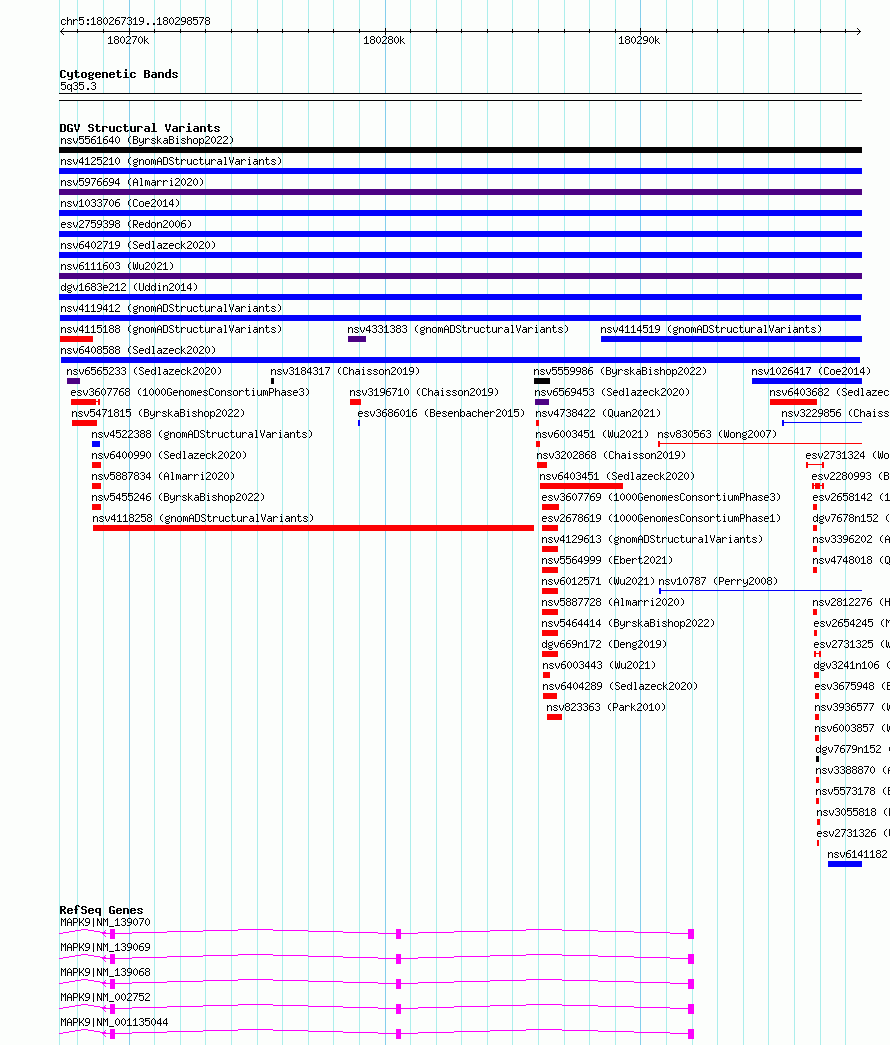The width and height of the screenshot is (890, 1045).
Task: Click nsv6012571 (Wu2021) label
Action: click(598, 581)
